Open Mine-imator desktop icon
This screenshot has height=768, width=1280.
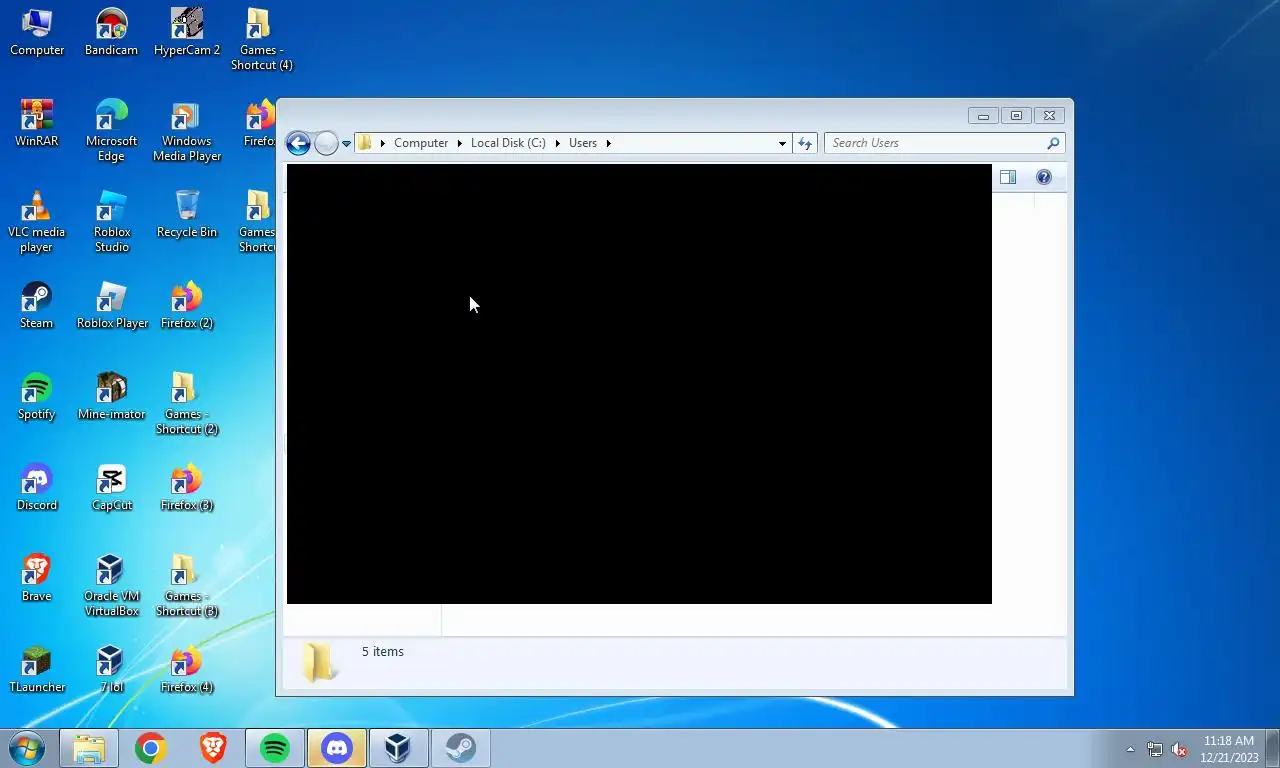(111, 396)
